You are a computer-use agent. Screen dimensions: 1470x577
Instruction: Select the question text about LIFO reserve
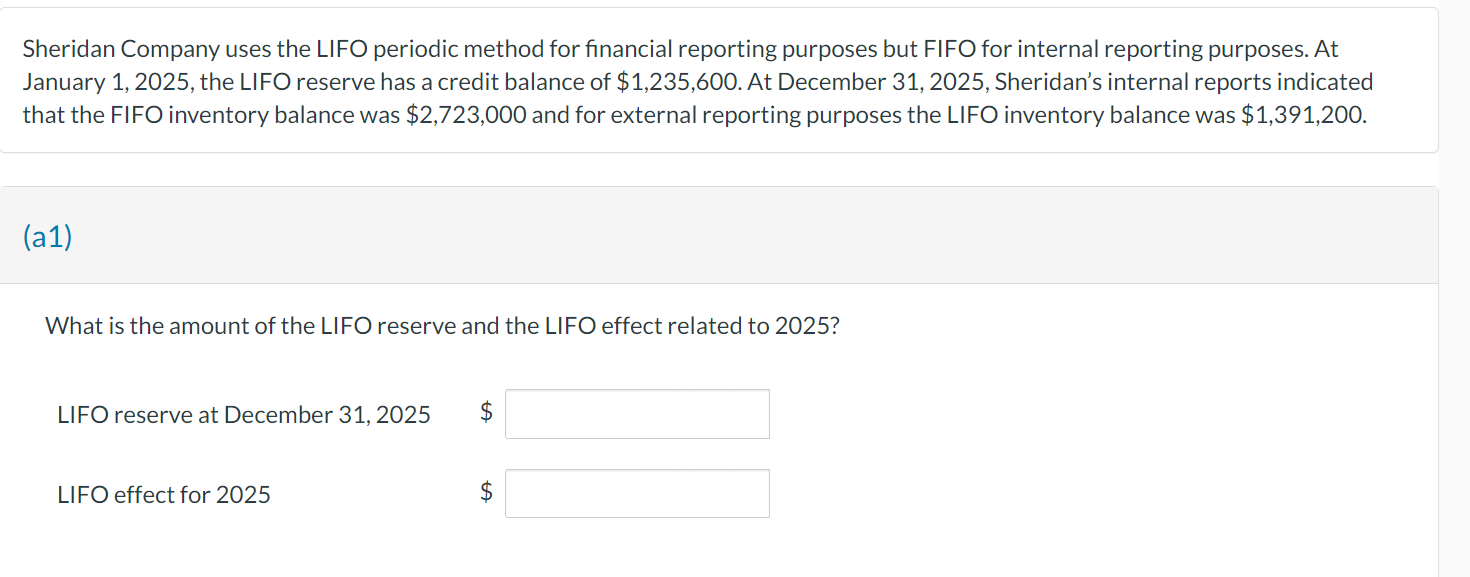tap(440, 325)
